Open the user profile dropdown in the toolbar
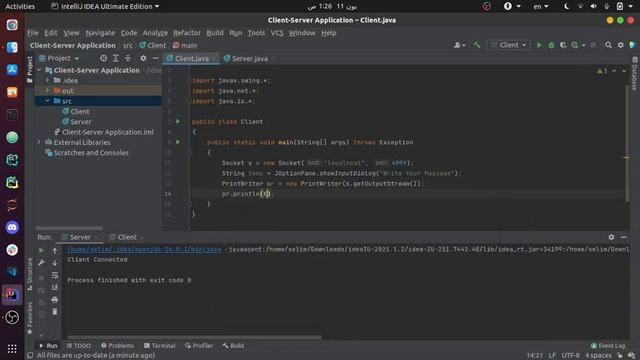640x360 pixels. 460,45
